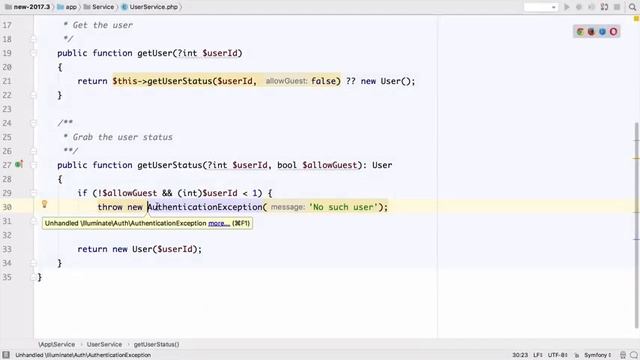
Task: Click \App\Service in bottom breadcrumb
Action: pyautogui.click(x=56, y=344)
